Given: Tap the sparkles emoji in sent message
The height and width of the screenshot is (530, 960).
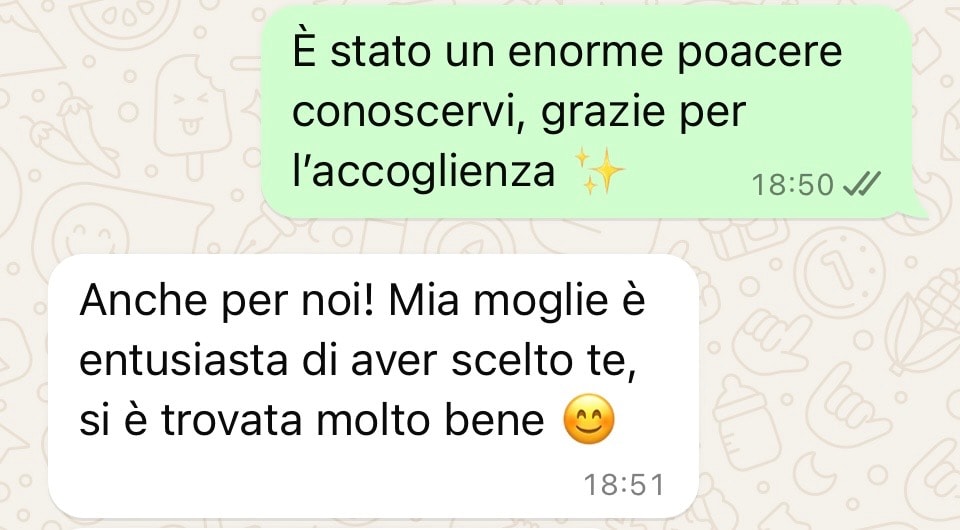Looking at the screenshot, I should point(599,172).
